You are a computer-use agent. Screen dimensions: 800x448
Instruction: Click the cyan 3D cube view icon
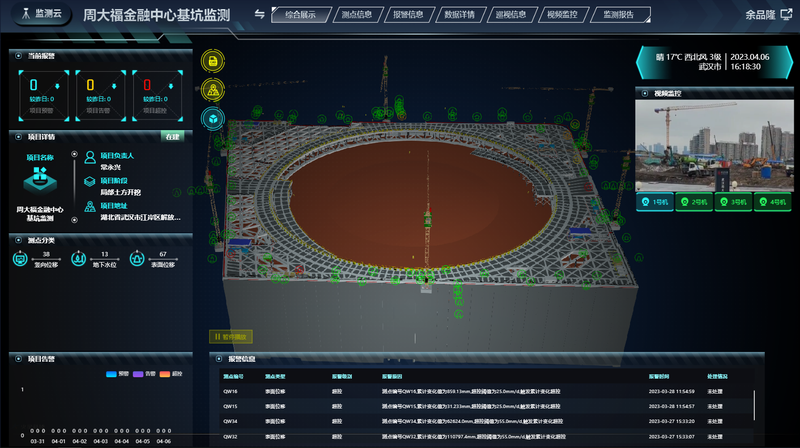click(213, 119)
